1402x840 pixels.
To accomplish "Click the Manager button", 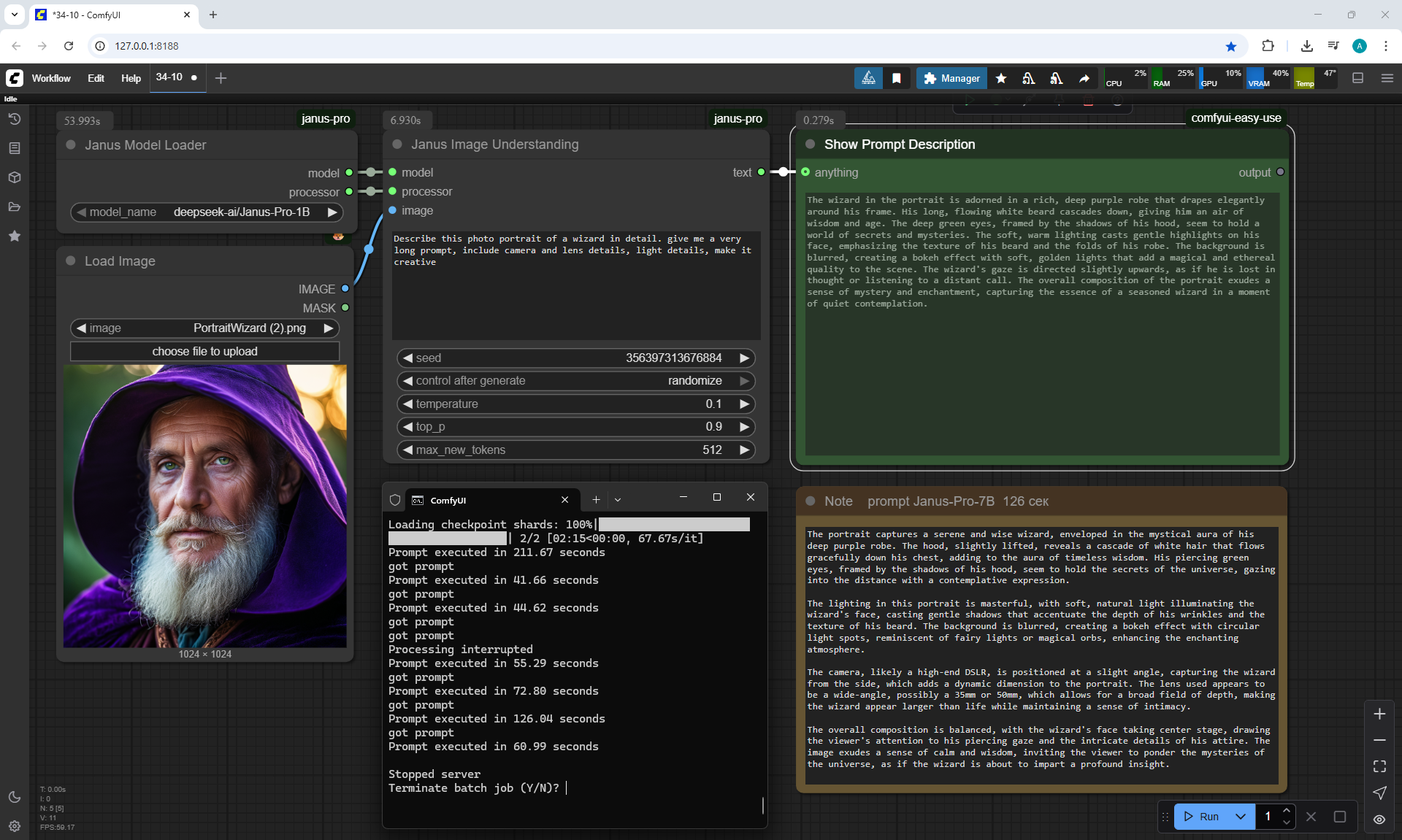I will [951, 78].
